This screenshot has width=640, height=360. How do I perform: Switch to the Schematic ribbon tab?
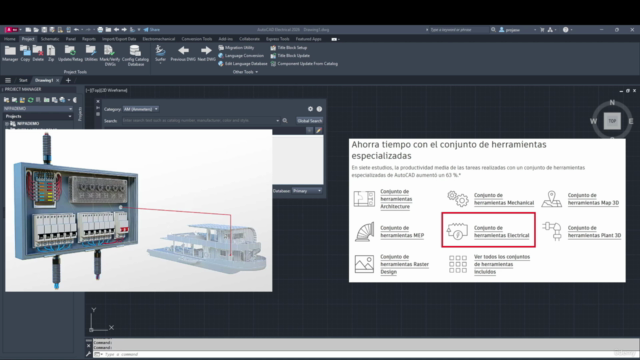[x=50, y=39]
